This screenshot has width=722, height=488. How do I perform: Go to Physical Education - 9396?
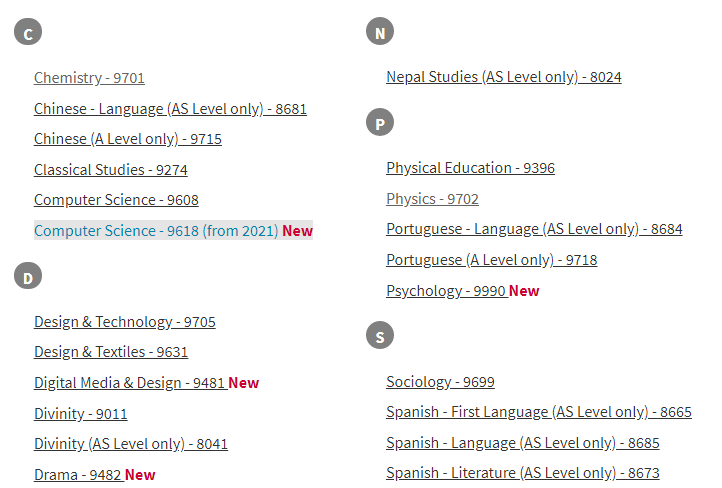click(470, 168)
